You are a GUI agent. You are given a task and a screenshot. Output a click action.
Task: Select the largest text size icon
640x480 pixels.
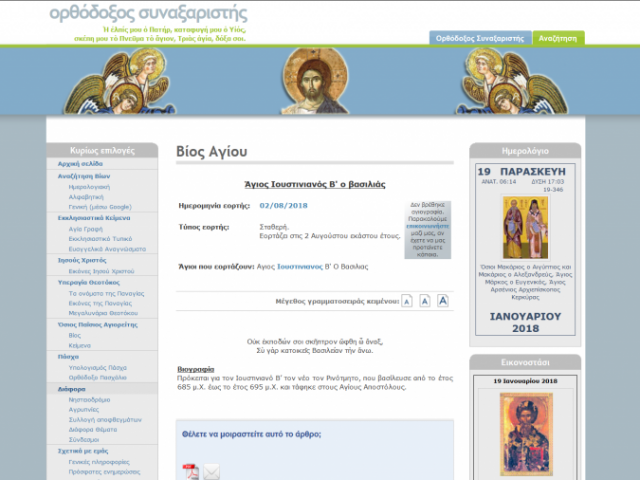[443, 301]
